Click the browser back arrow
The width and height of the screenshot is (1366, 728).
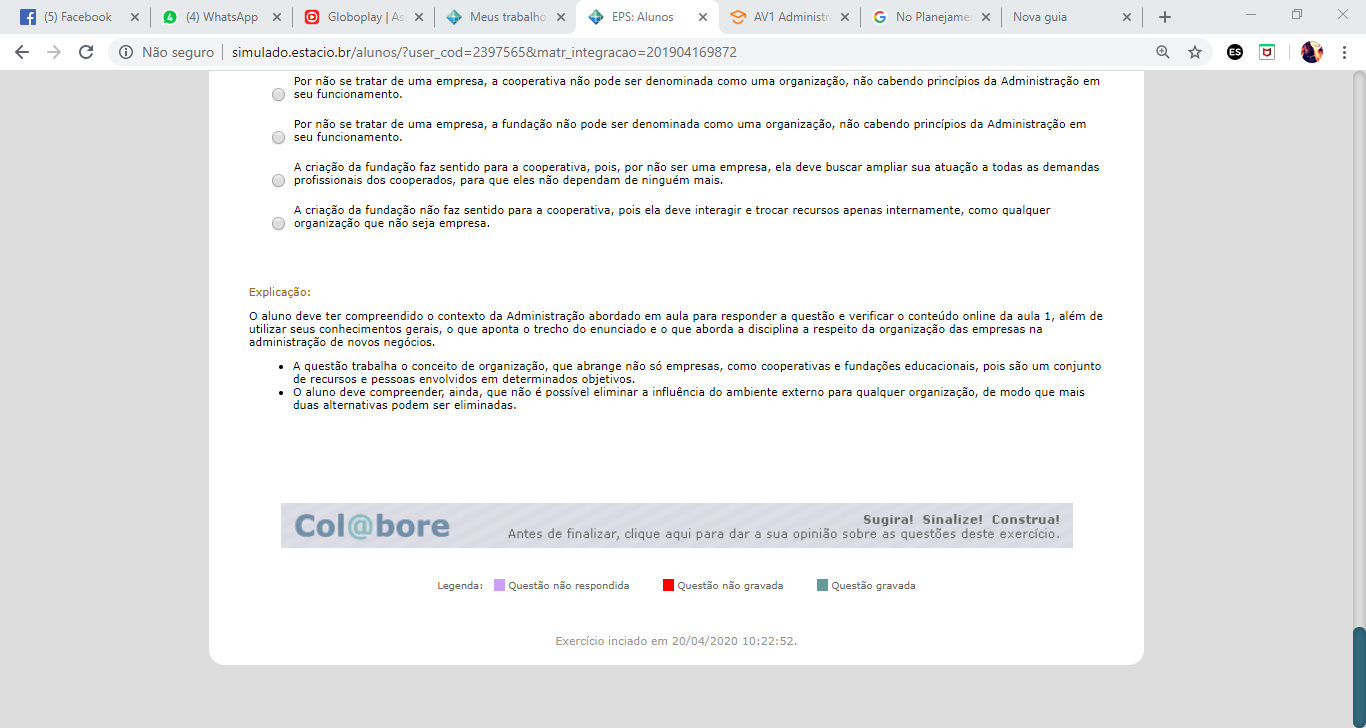tap(22, 52)
